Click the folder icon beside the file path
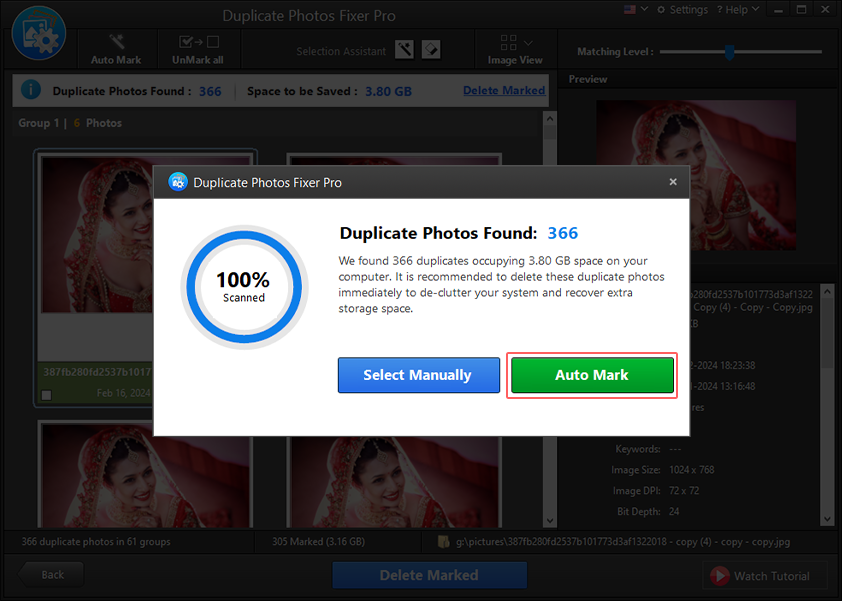This screenshot has height=601, width=842. [x=444, y=541]
